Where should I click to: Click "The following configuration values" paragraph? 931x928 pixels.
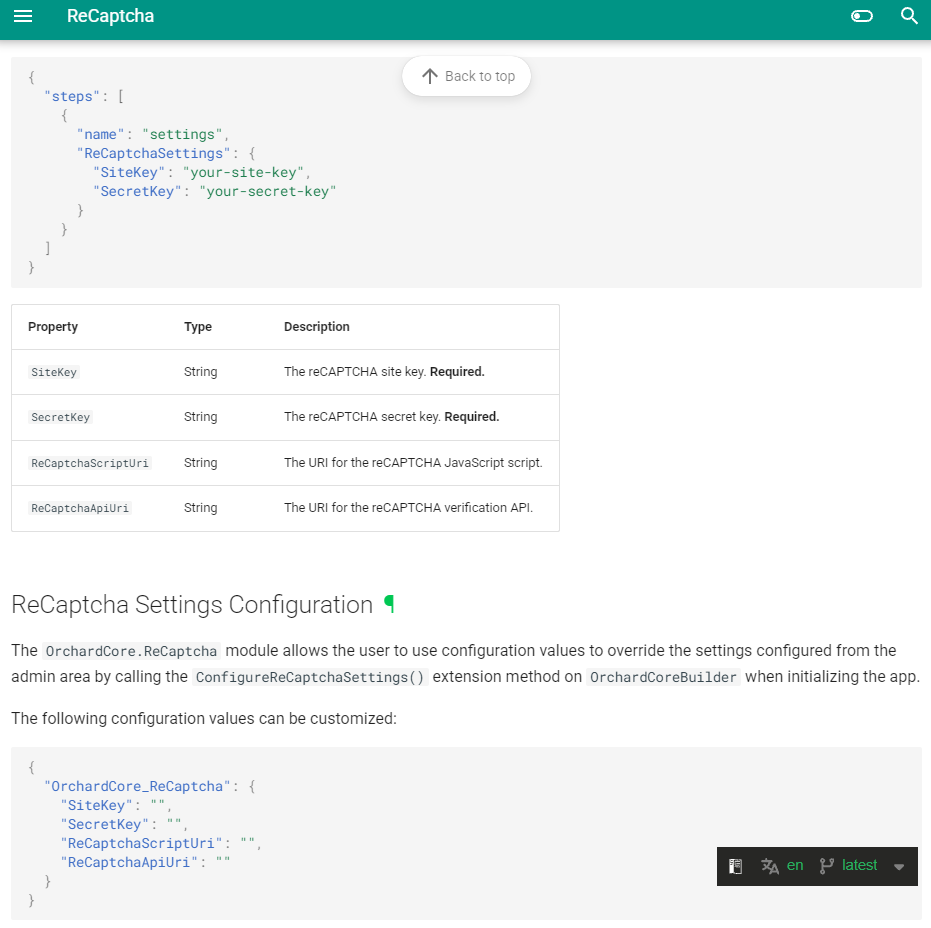pos(204,718)
